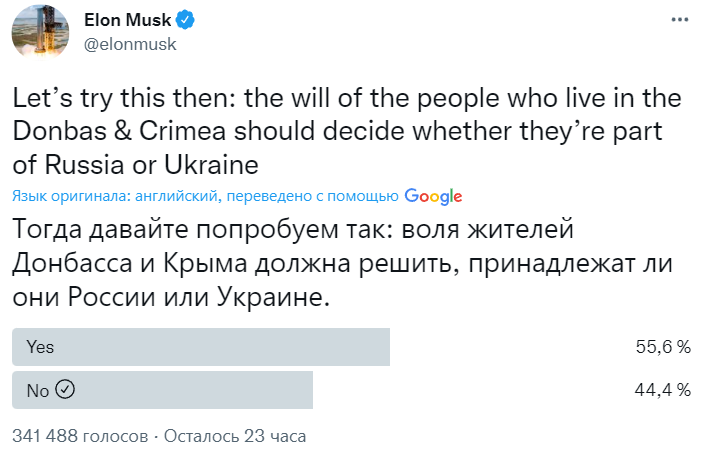Click the Google logo in translation note

[x=433, y=195]
